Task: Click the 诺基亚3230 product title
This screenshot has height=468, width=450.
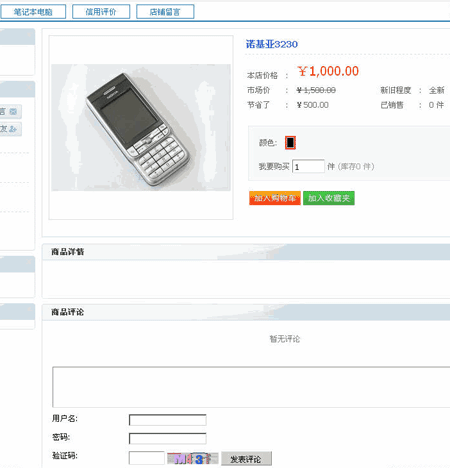Action: tap(272, 44)
